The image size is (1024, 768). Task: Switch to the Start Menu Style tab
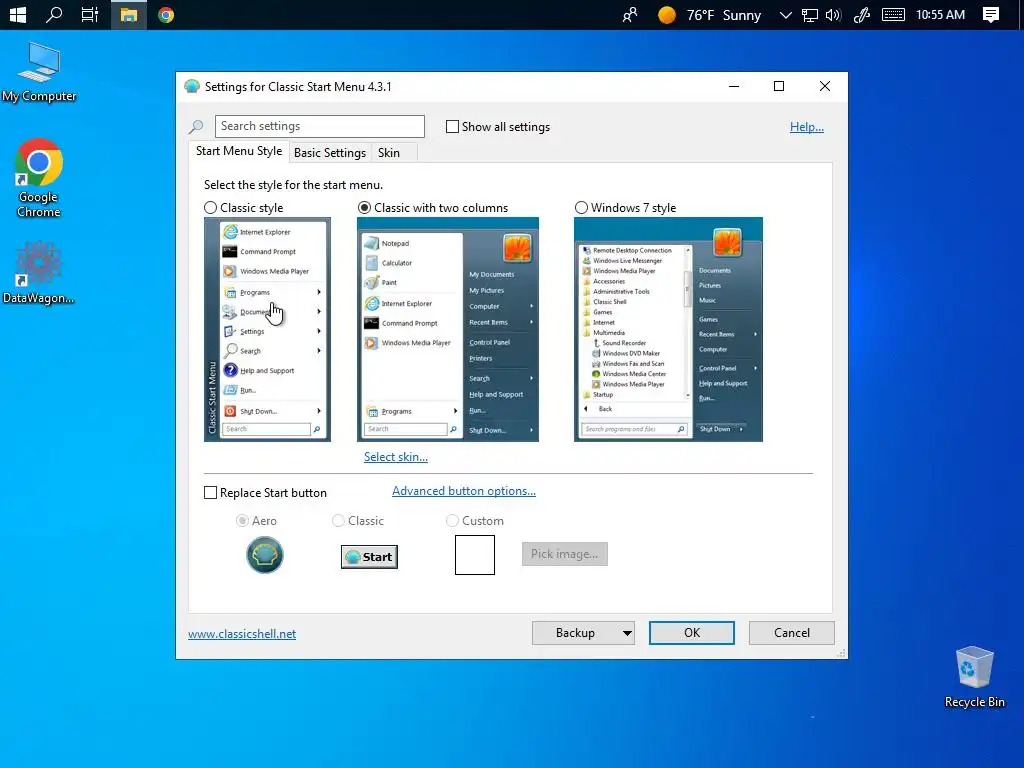tap(239, 151)
